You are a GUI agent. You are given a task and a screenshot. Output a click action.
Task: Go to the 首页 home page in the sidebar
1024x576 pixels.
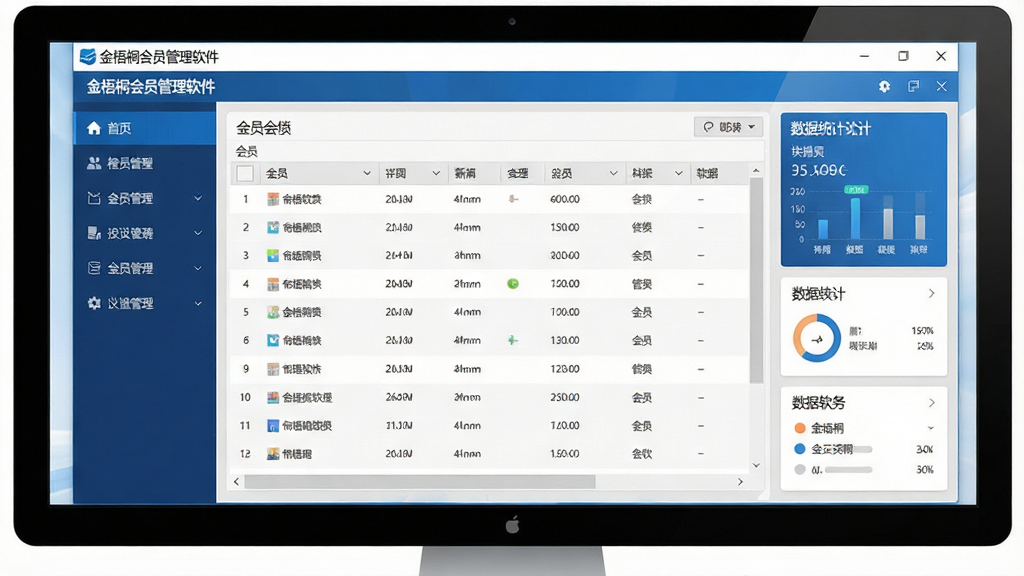(x=144, y=128)
